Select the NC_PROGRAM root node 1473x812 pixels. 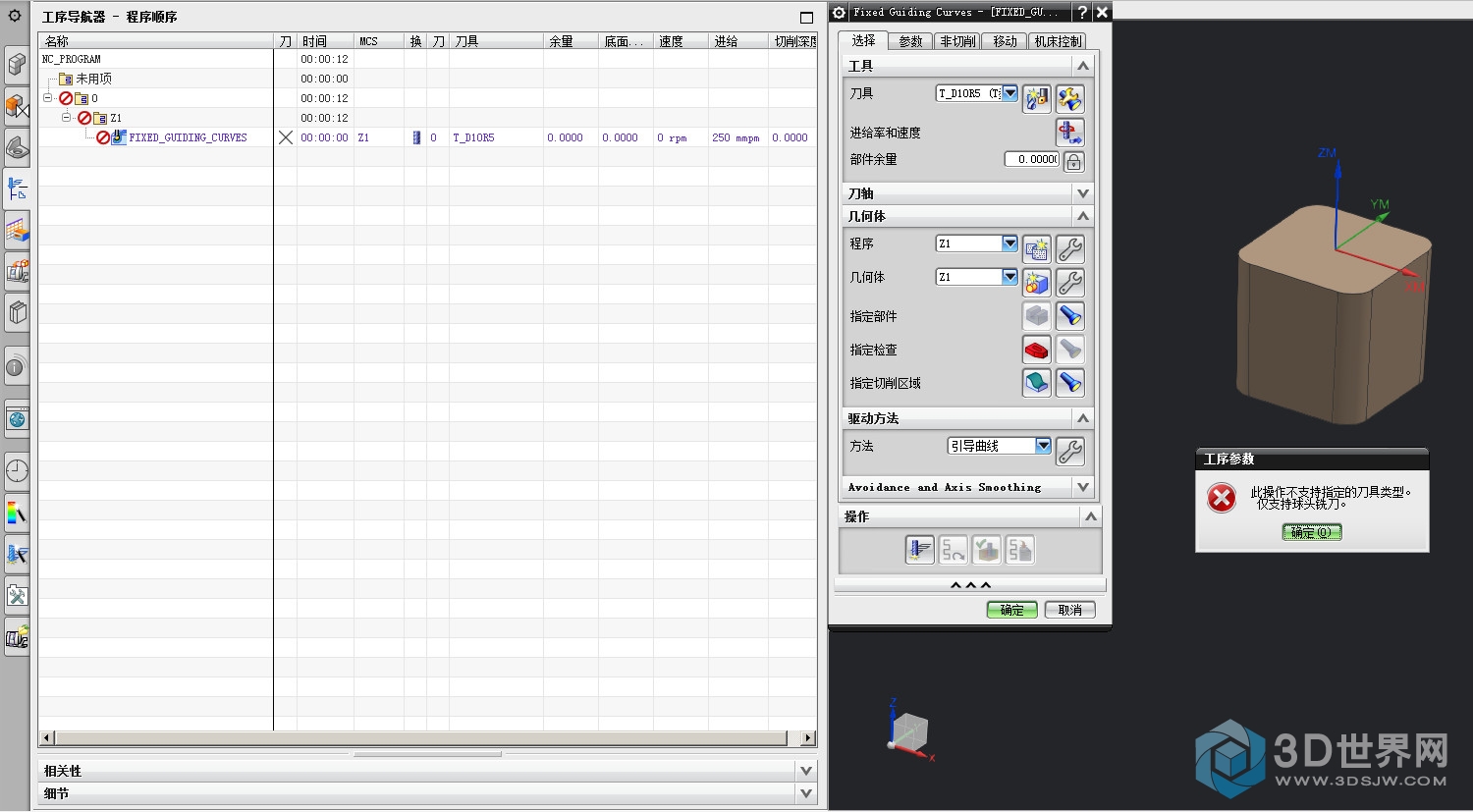71,59
